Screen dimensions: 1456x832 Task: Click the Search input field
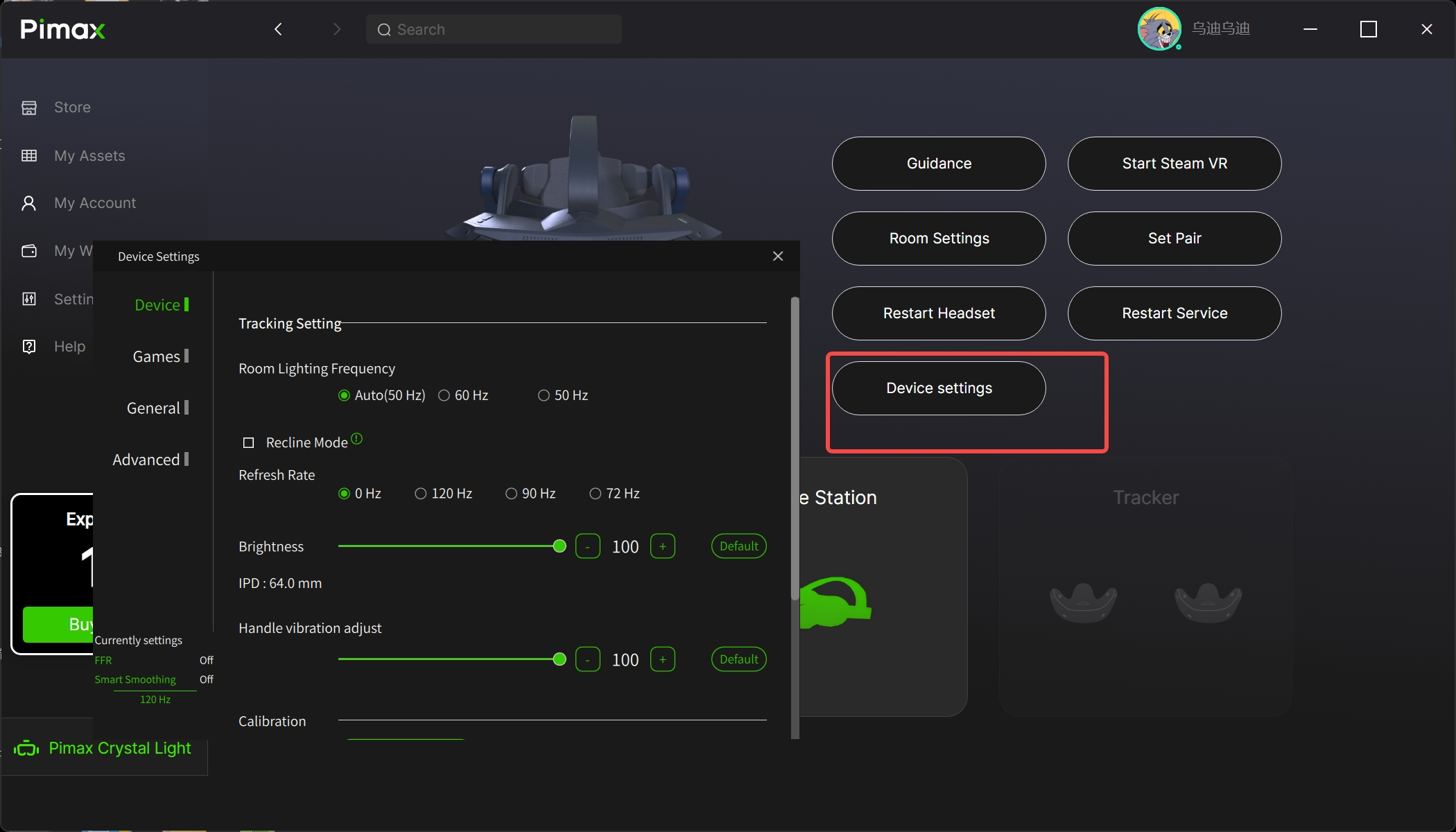point(494,29)
